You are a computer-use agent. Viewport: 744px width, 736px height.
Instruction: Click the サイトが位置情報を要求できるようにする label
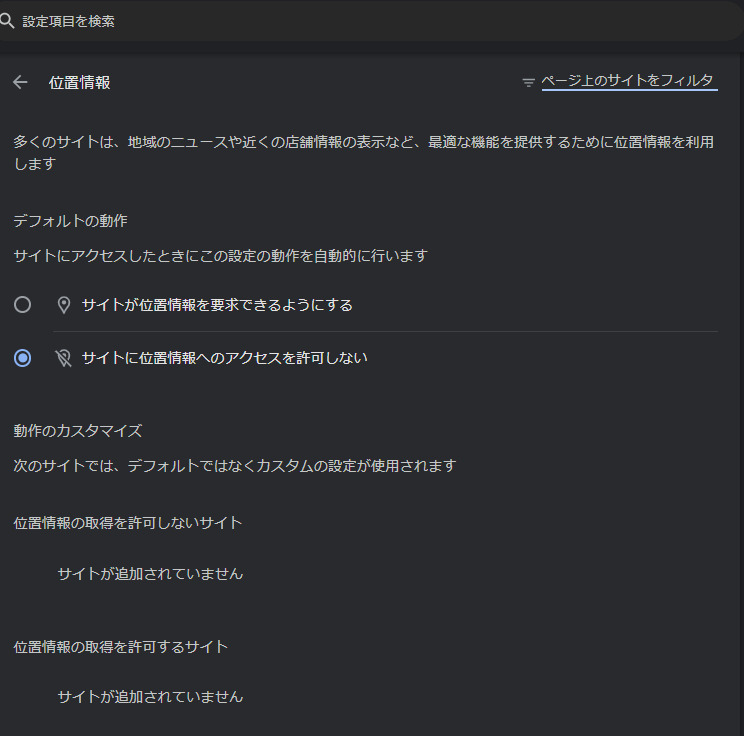point(217,305)
